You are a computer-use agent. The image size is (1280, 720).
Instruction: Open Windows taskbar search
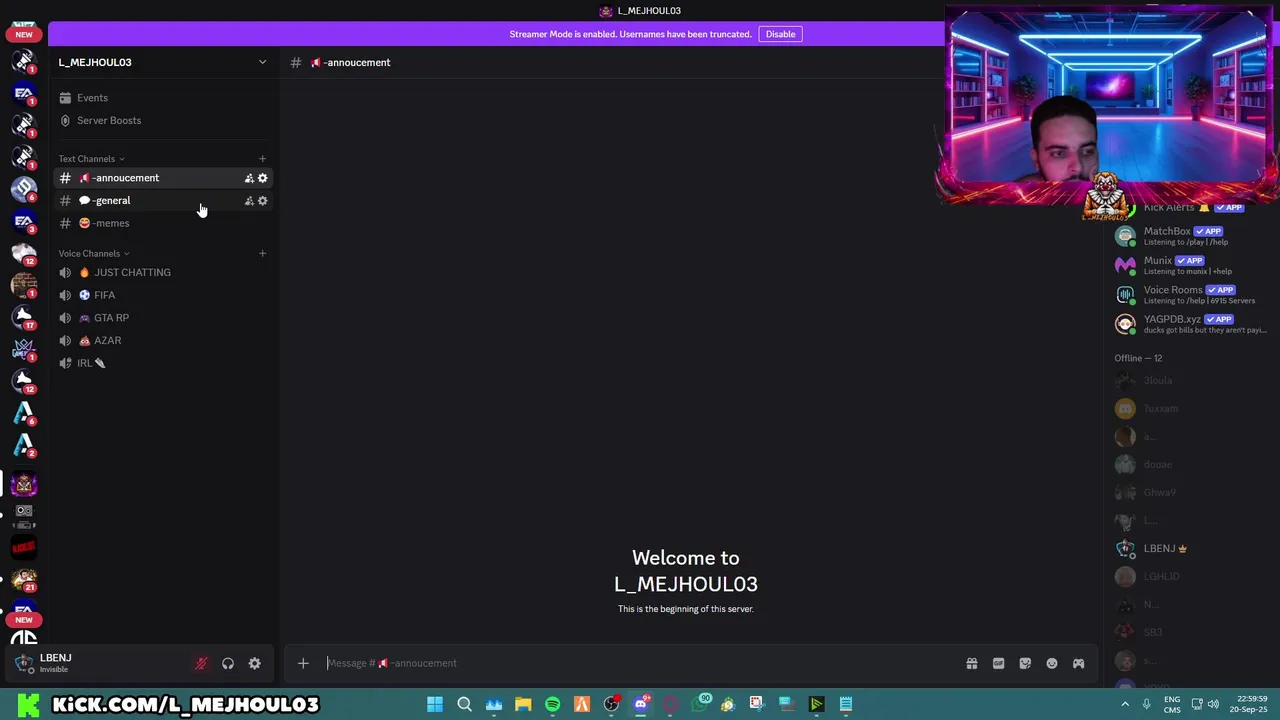(x=464, y=704)
